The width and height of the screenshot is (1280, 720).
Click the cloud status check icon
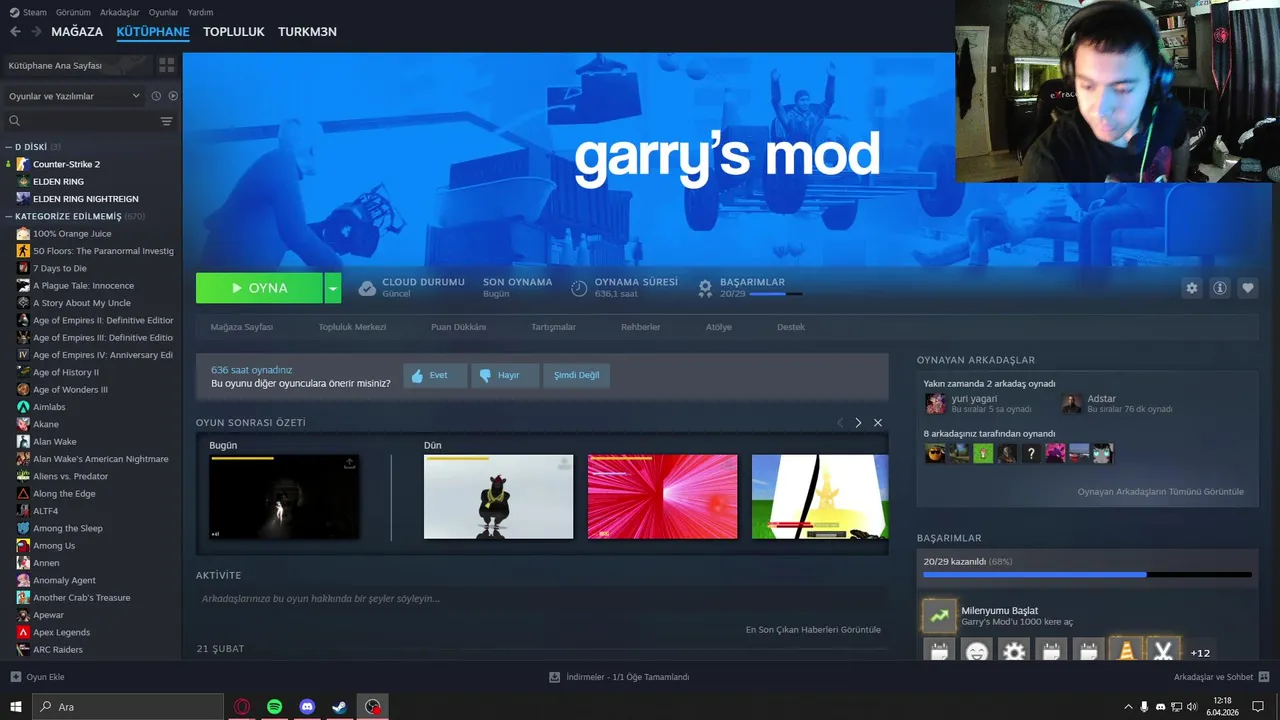tap(367, 288)
